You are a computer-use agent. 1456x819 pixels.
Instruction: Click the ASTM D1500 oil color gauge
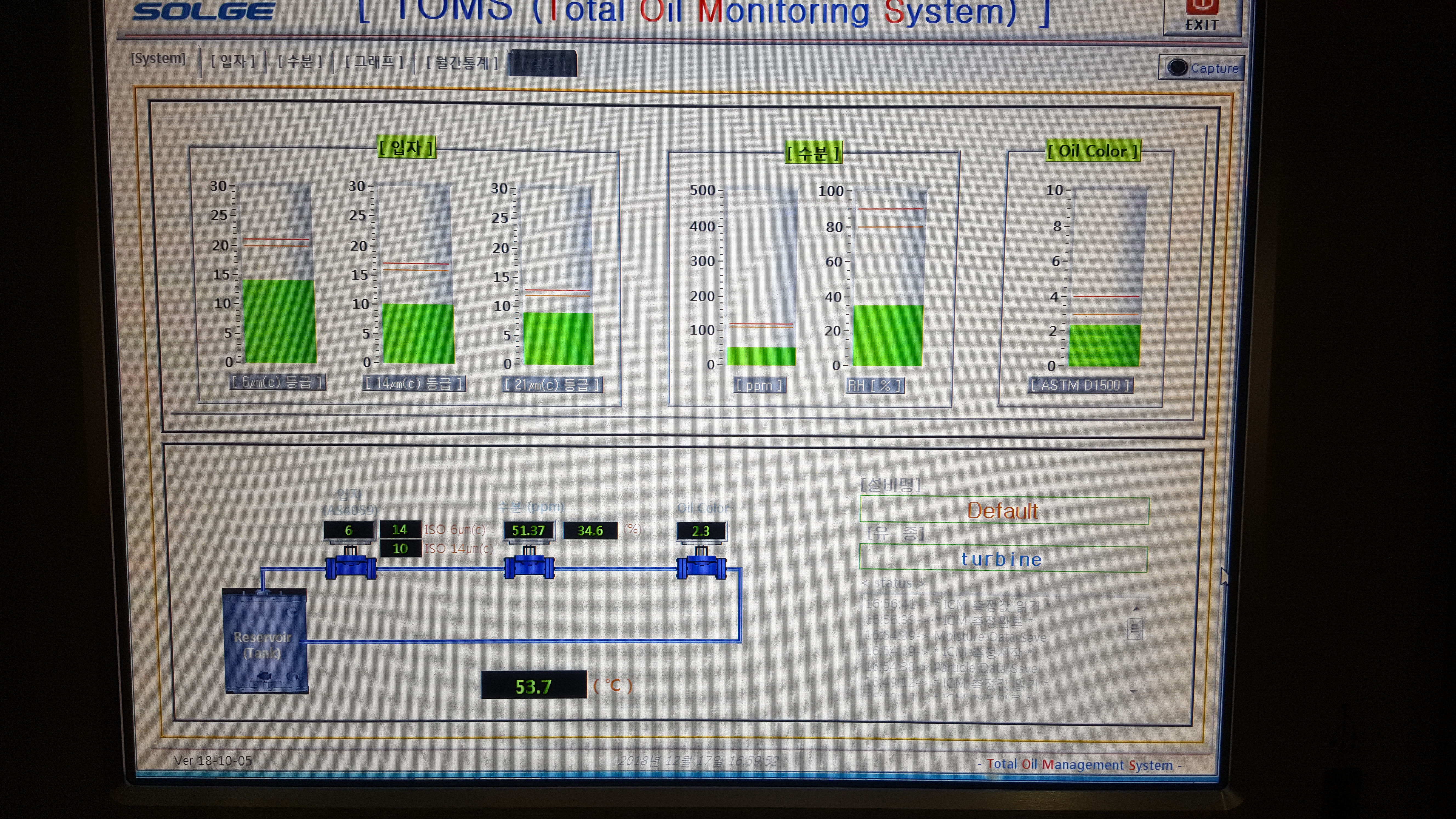click(1107, 277)
